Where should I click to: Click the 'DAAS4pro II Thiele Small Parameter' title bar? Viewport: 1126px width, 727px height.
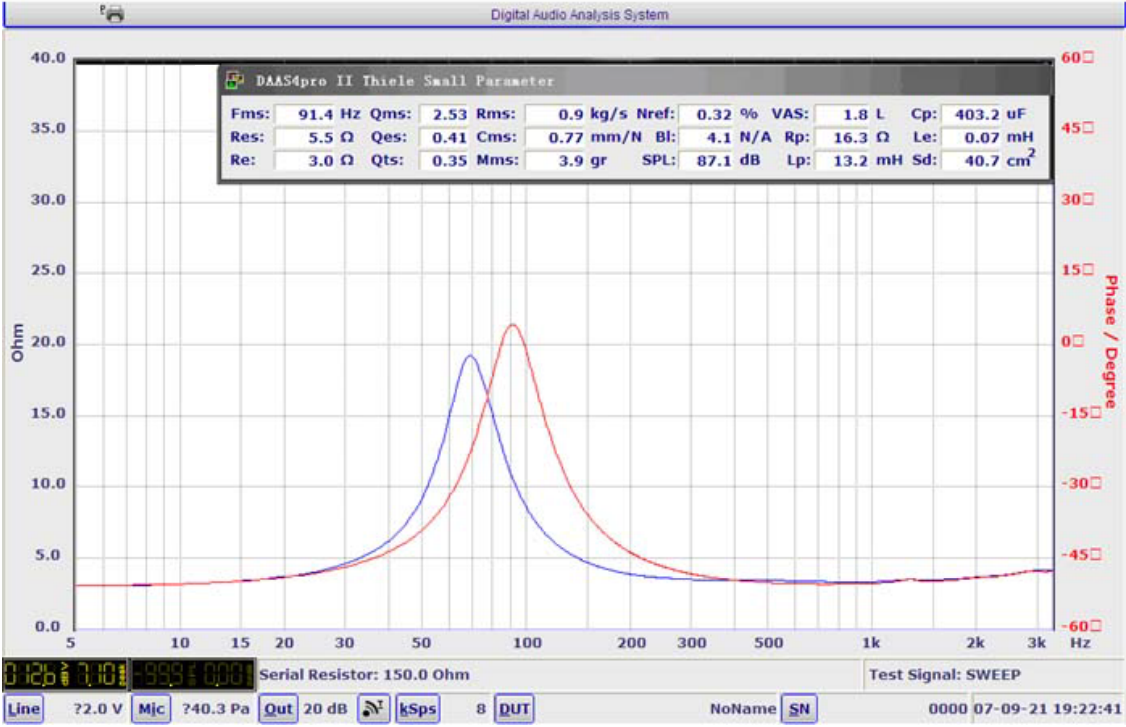click(x=635, y=80)
